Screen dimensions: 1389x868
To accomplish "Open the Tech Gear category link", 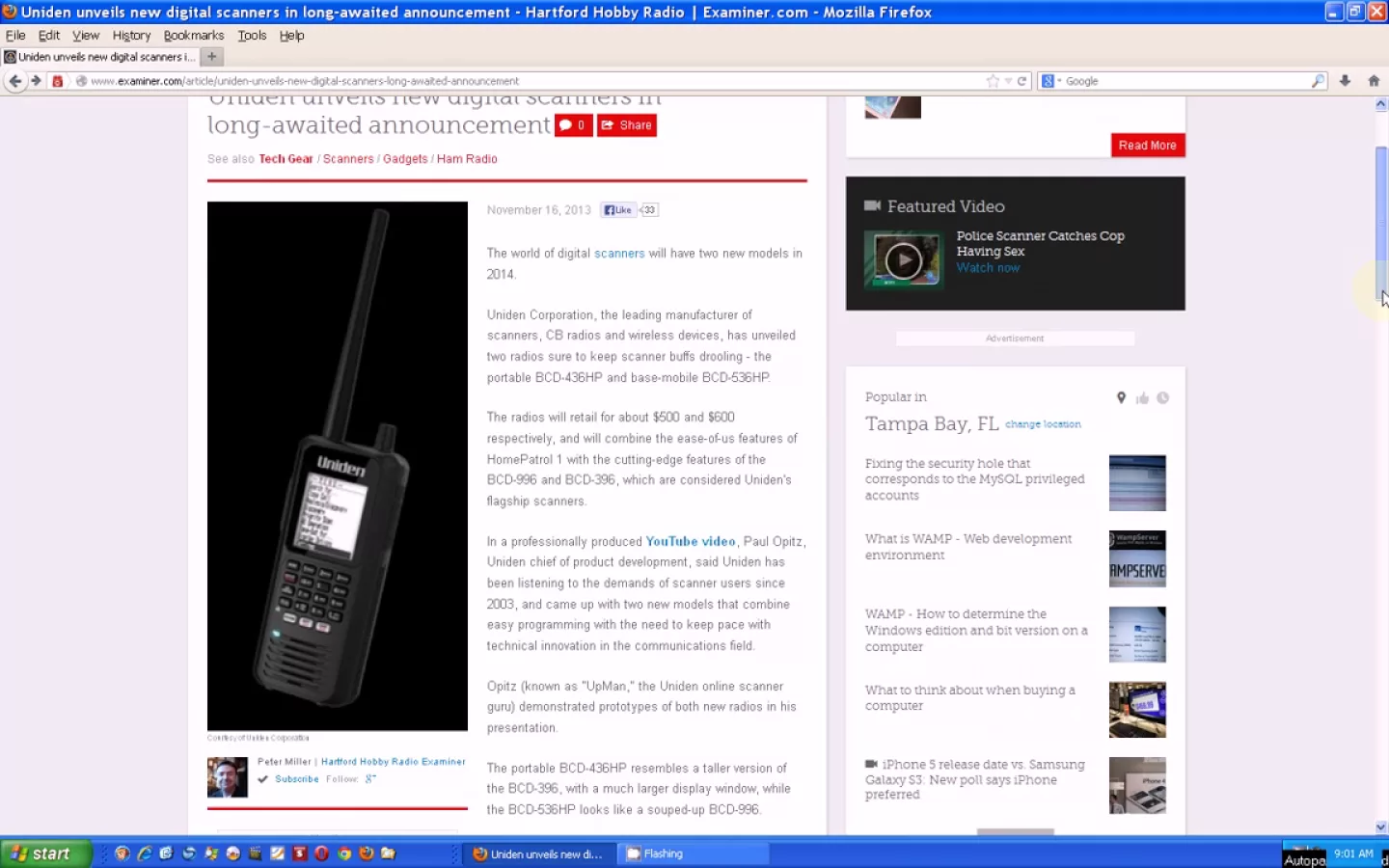I will (x=286, y=159).
